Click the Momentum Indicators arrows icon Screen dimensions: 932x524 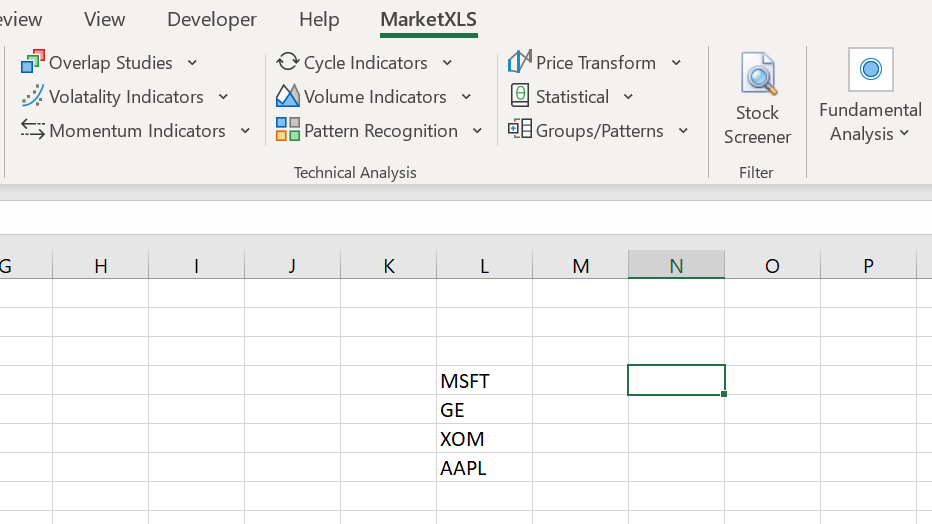[x=33, y=130]
